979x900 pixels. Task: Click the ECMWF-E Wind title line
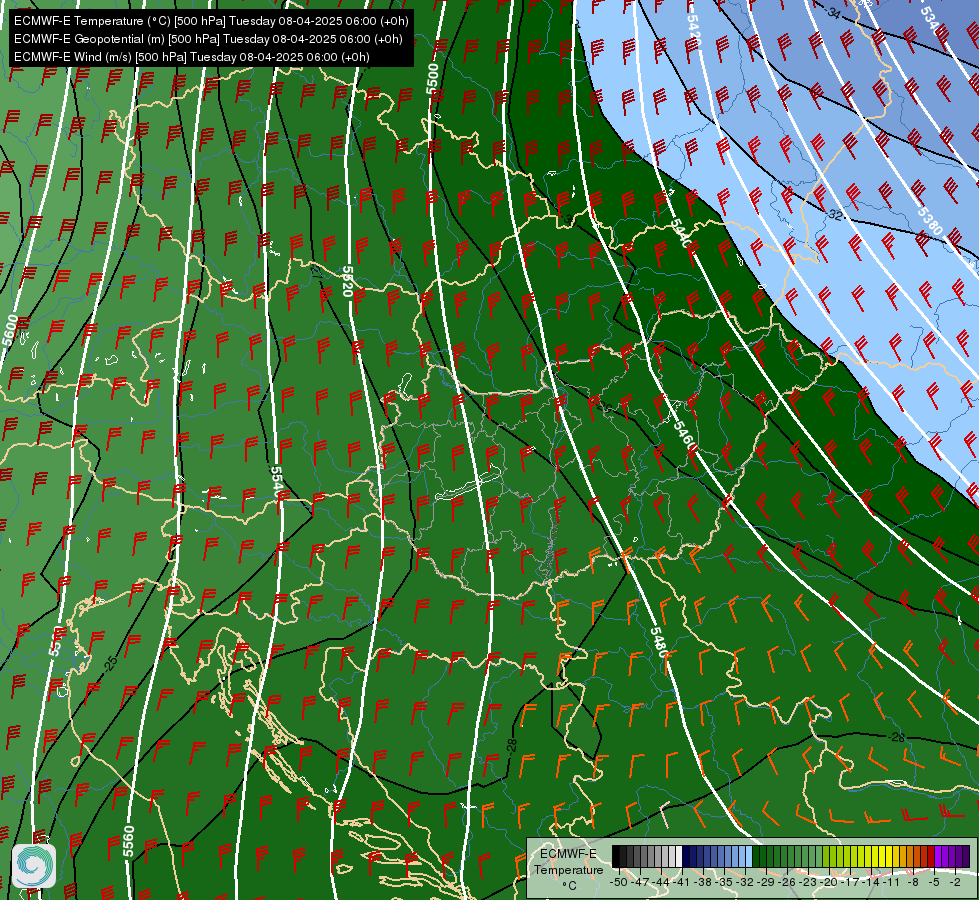(x=192, y=57)
